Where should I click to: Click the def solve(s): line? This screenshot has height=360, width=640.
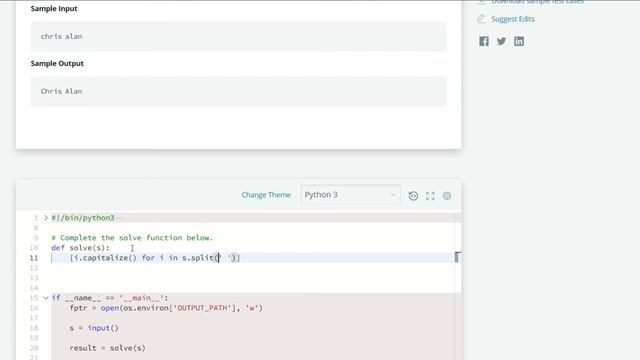pyautogui.click(x=80, y=248)
